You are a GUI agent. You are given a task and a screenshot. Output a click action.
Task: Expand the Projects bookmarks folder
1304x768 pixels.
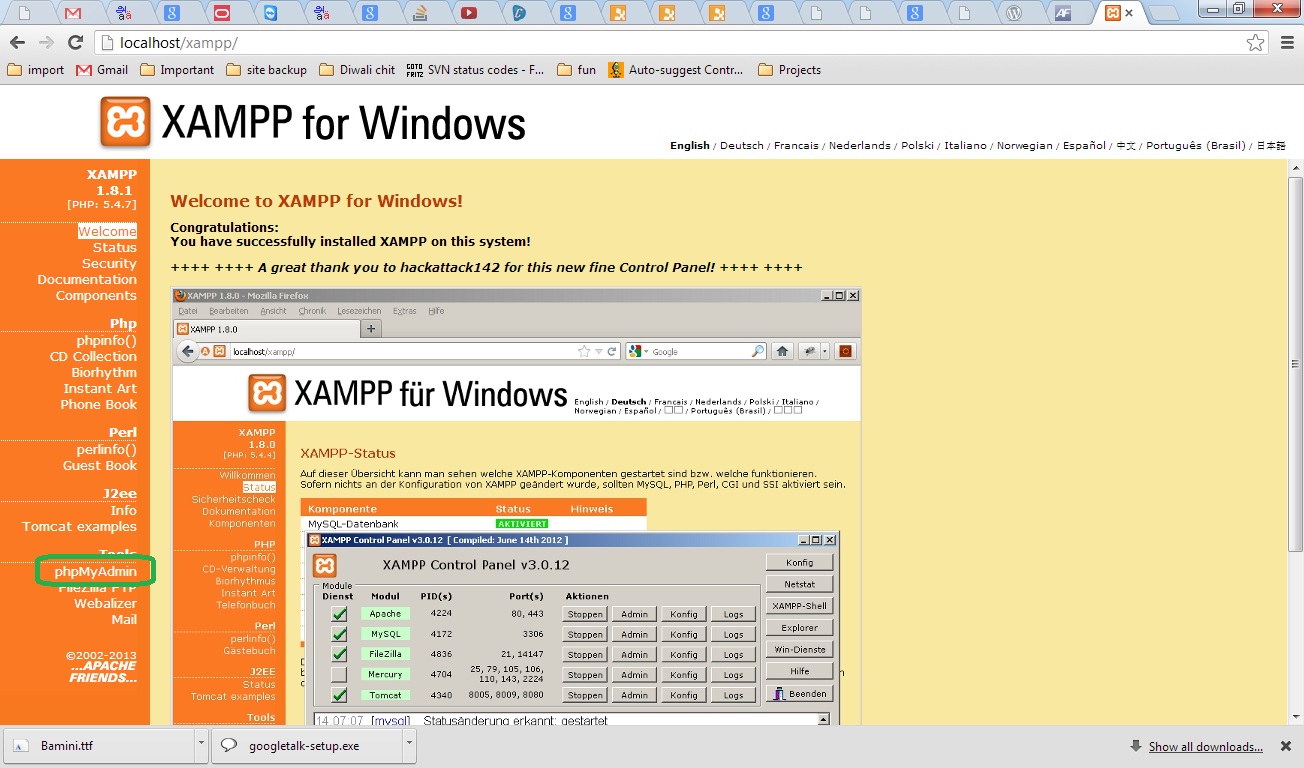(790, 70)
